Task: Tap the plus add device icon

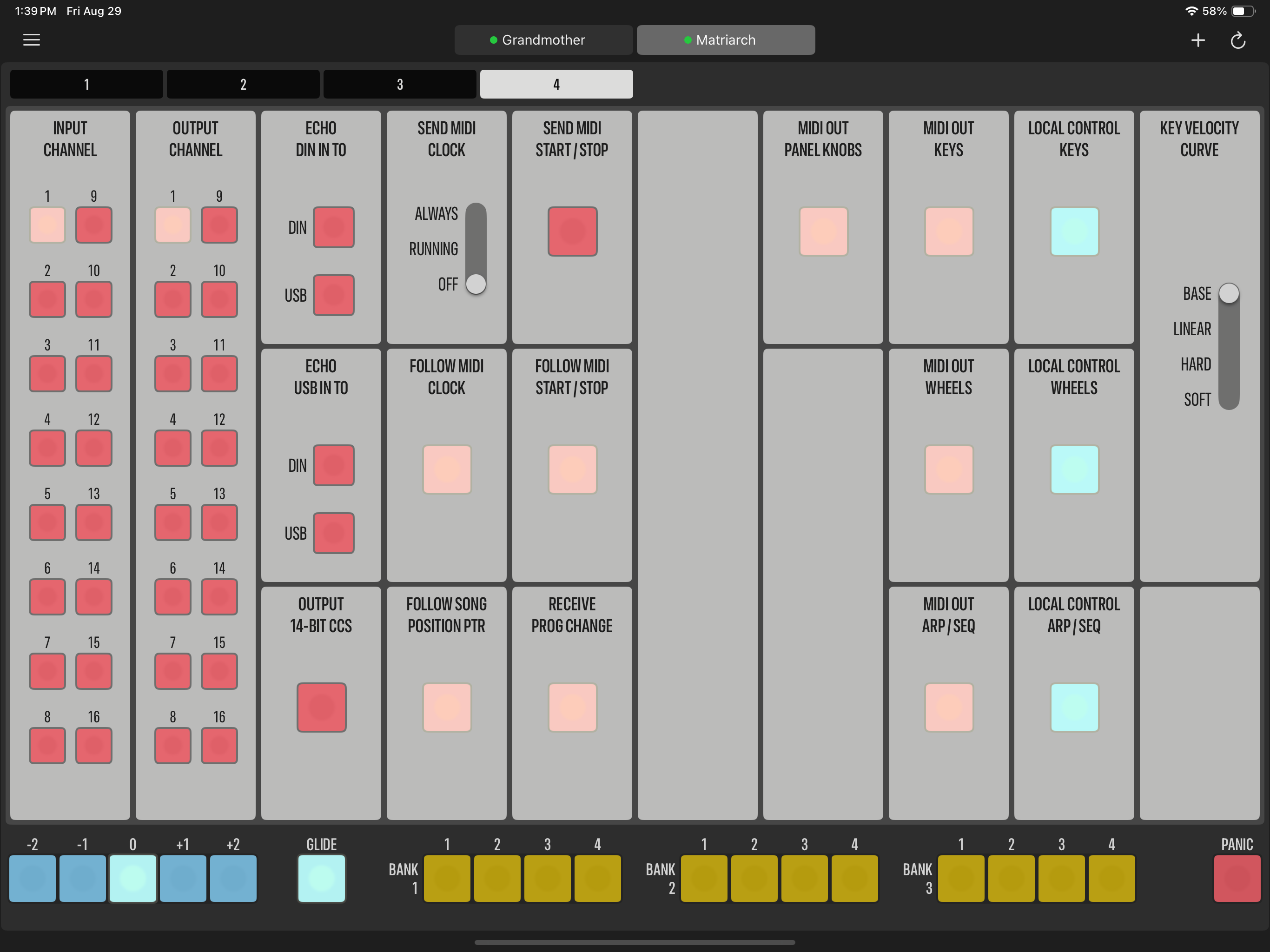Action: [1197, 40]
